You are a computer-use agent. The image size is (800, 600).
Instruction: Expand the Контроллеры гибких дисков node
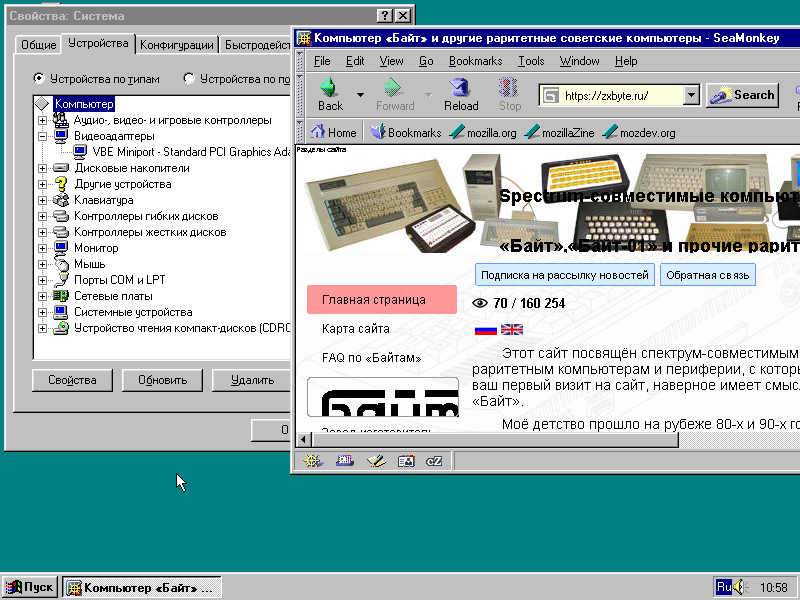coord(42,216)
